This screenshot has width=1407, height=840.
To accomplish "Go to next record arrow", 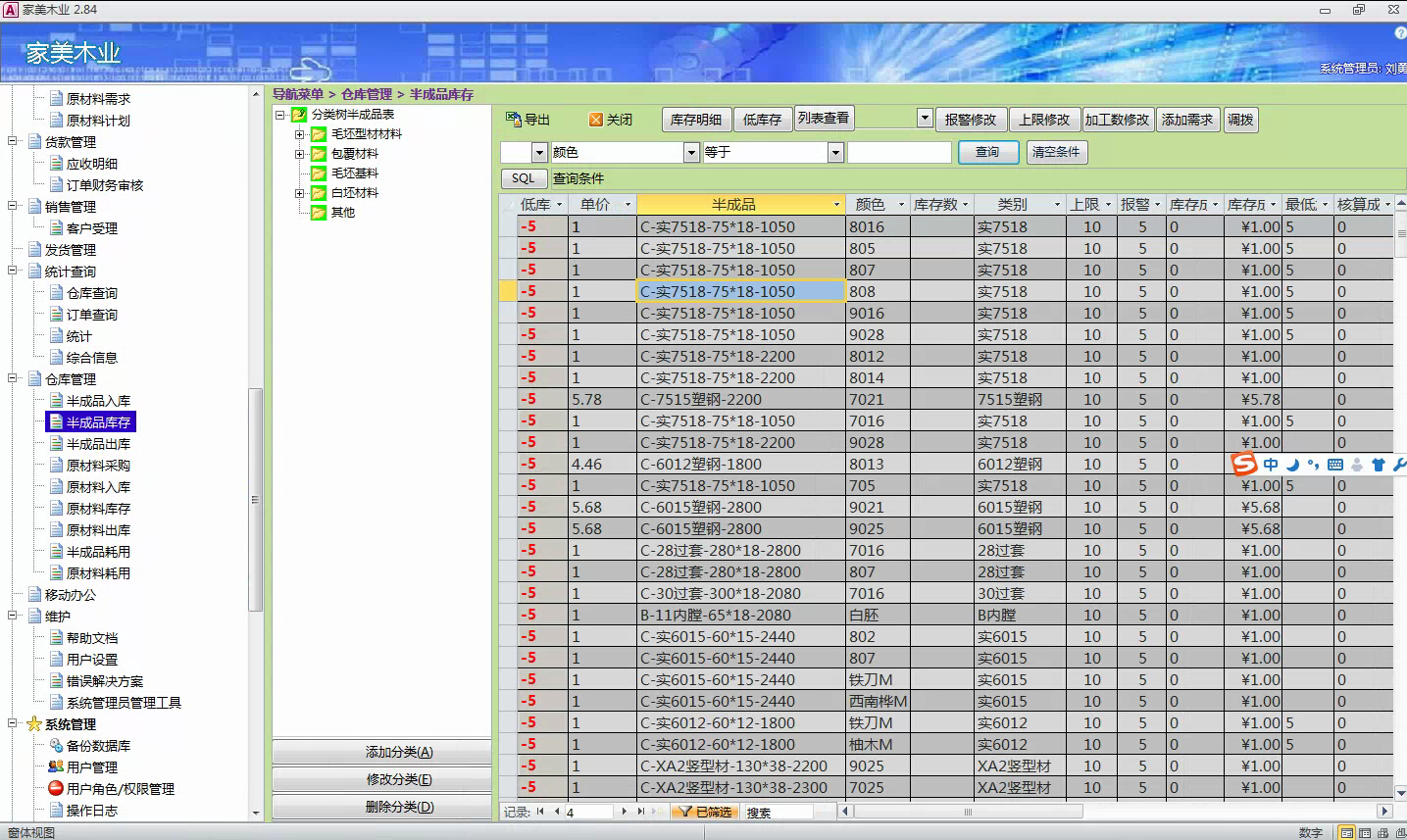I will coord(625,812).
